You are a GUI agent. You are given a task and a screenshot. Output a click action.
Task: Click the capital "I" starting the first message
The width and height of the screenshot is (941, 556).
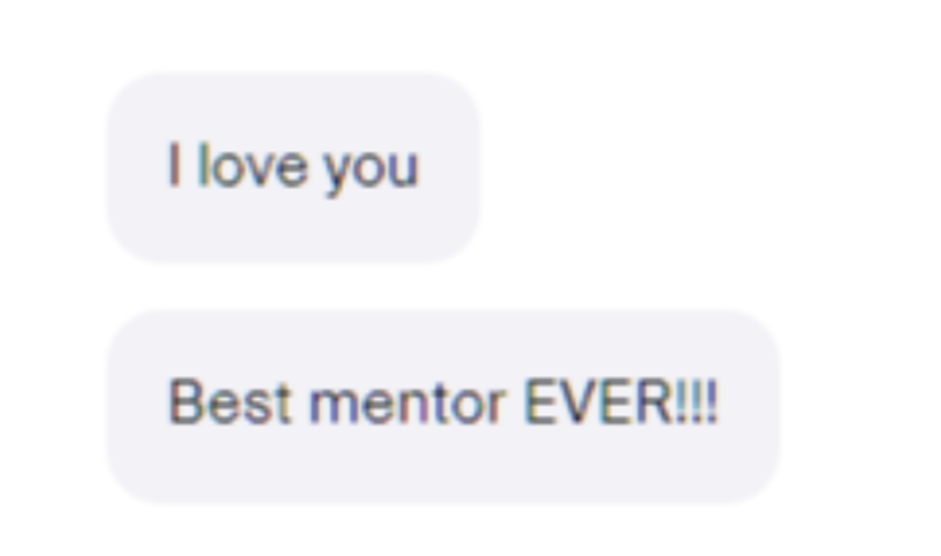(x=174, y=165)
